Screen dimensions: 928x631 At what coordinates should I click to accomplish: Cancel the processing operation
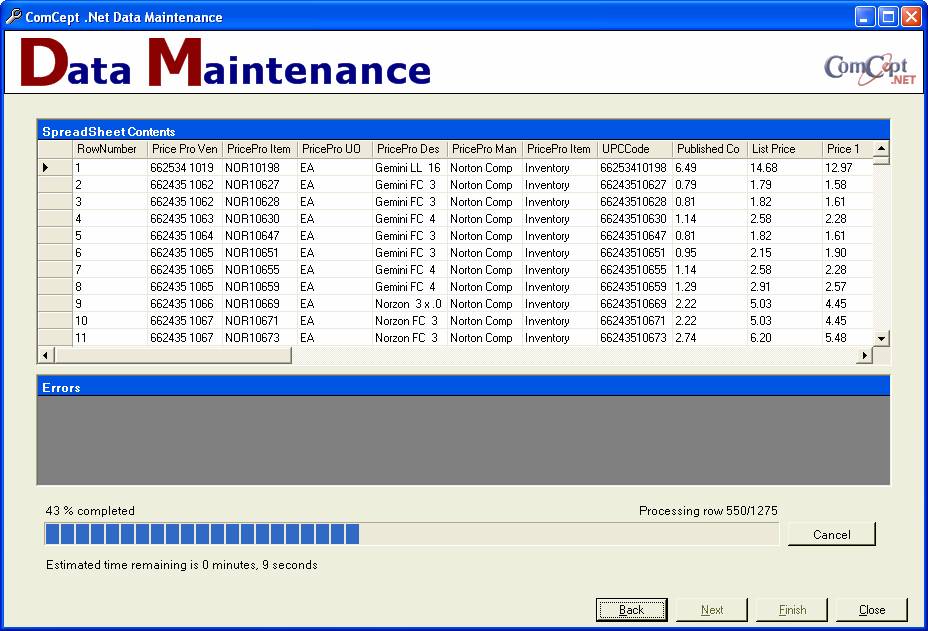(831, 534)
